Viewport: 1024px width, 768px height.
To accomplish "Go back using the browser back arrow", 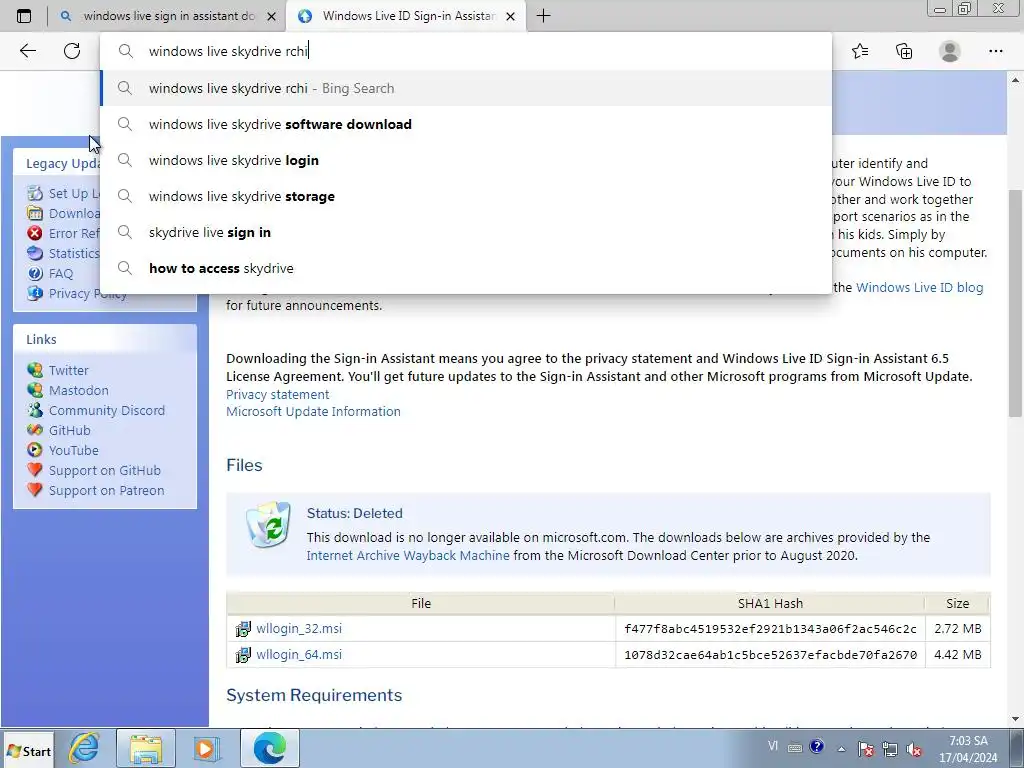I will tap(27, 51).
